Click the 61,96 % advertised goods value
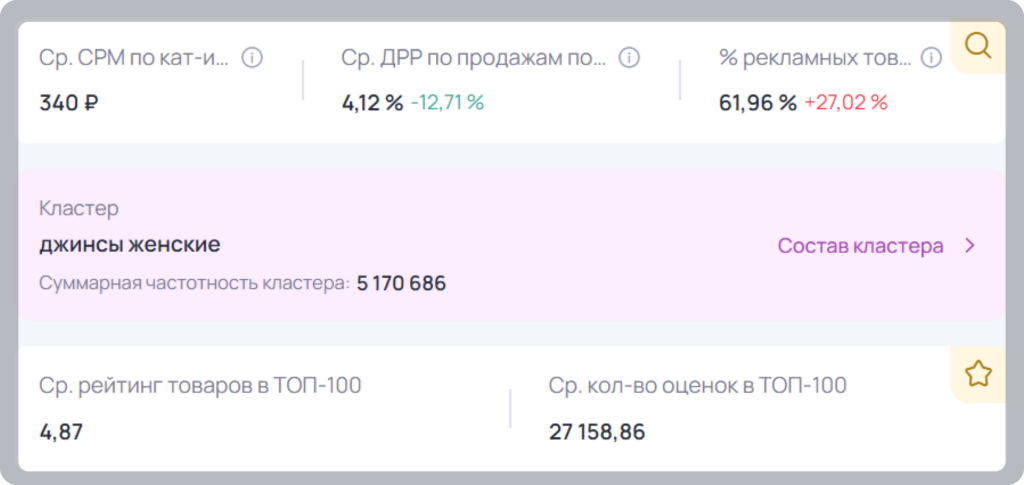The image size is (1024, 485). point(758,103)
